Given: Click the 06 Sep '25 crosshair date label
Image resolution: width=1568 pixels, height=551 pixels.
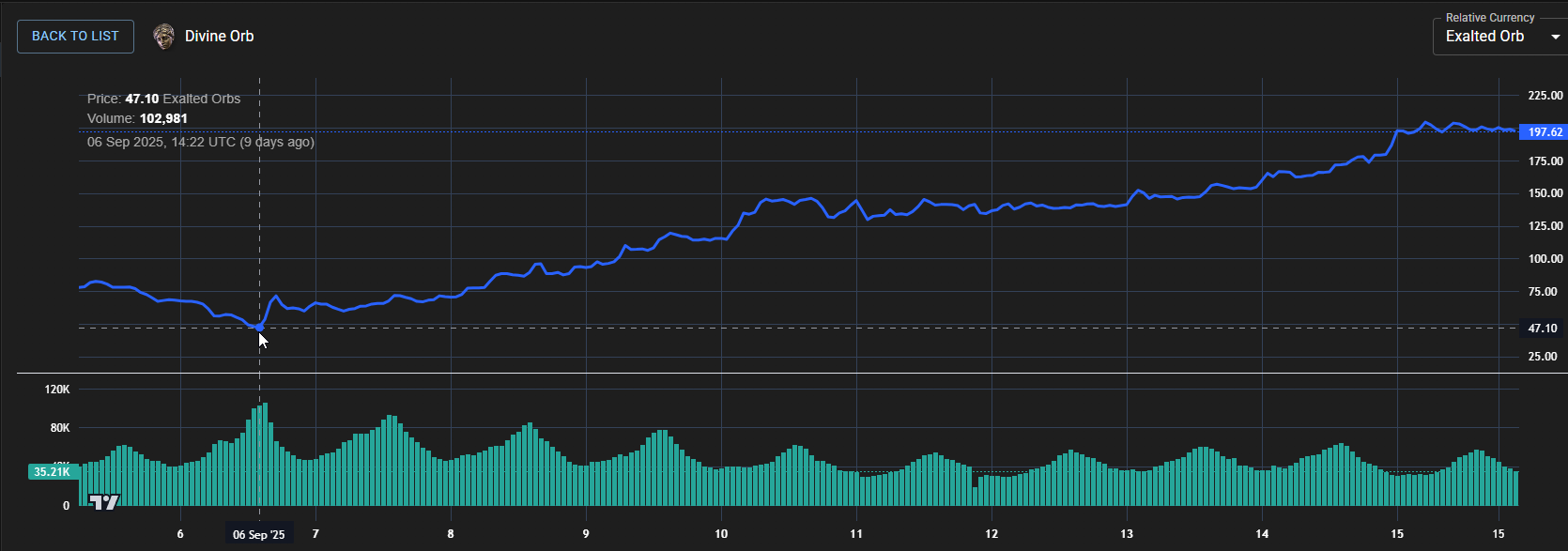Looking at the screenshot, I should click(259, 535).
